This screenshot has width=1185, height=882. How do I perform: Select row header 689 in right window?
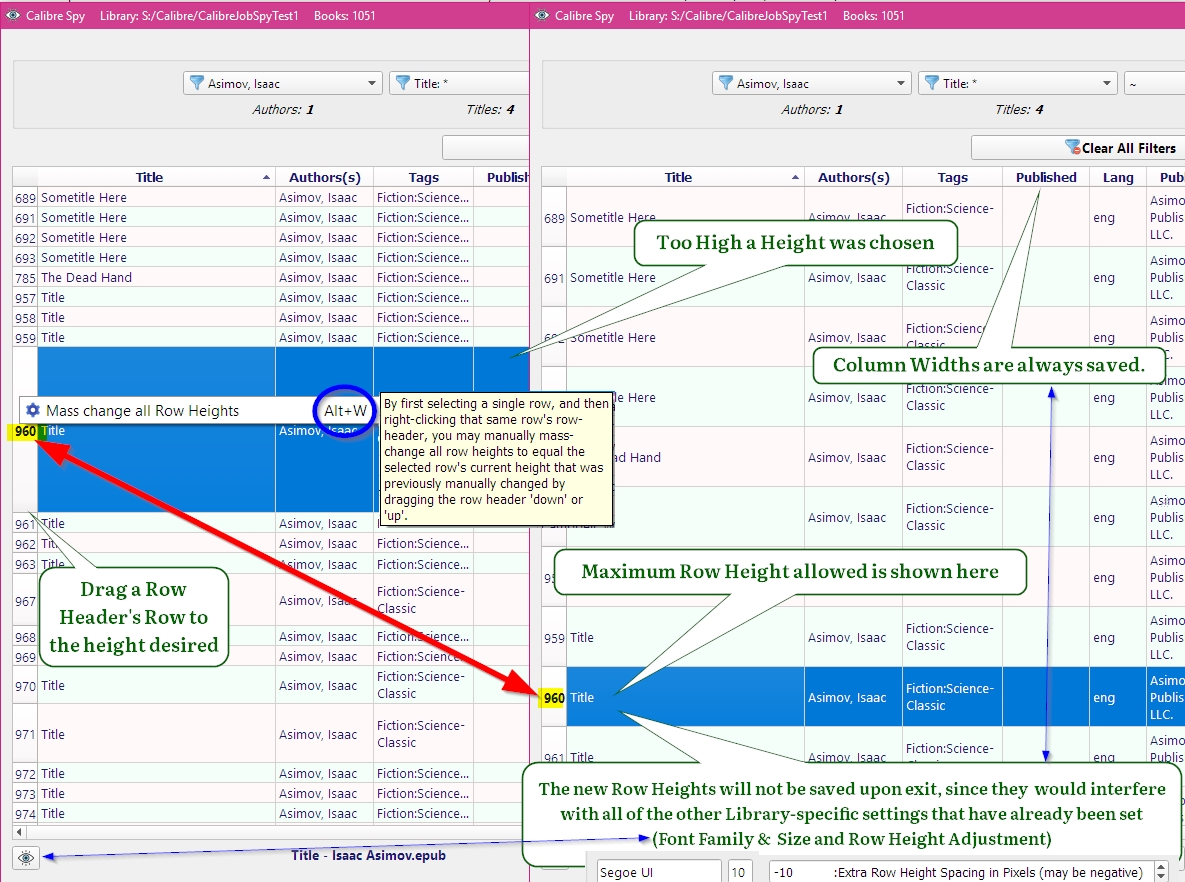pos(554,218)
